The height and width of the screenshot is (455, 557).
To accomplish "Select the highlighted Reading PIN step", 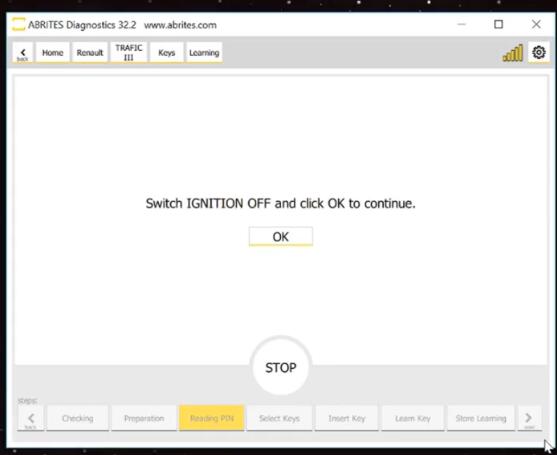I will point(212,418).
